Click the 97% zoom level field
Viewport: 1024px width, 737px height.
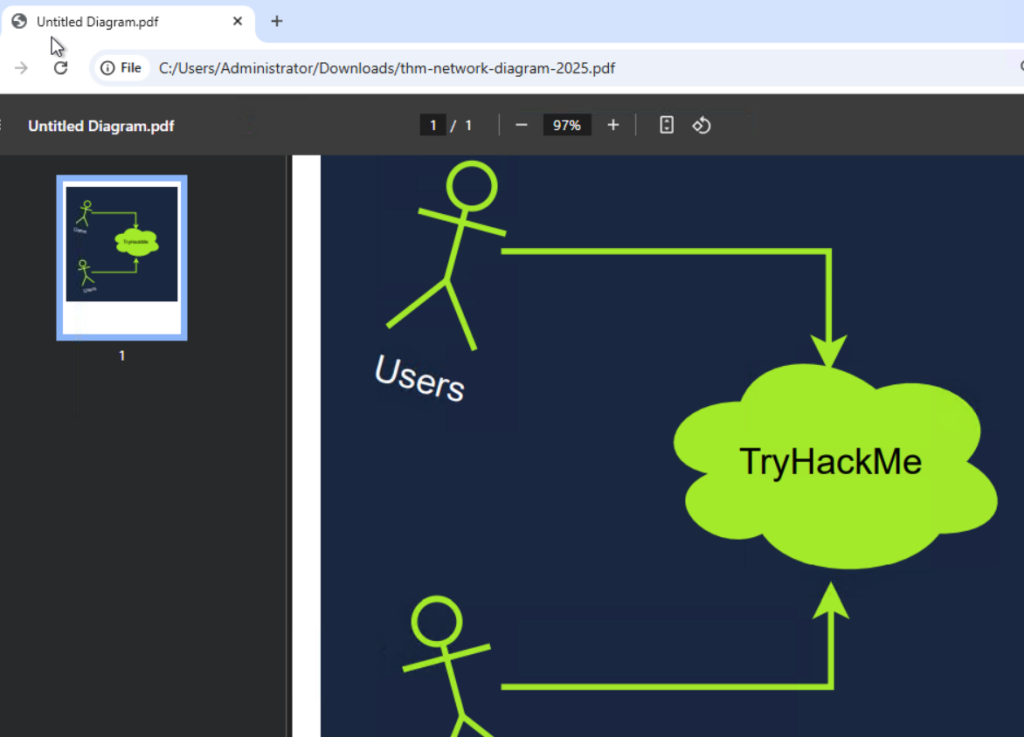[x=567, y=125]
